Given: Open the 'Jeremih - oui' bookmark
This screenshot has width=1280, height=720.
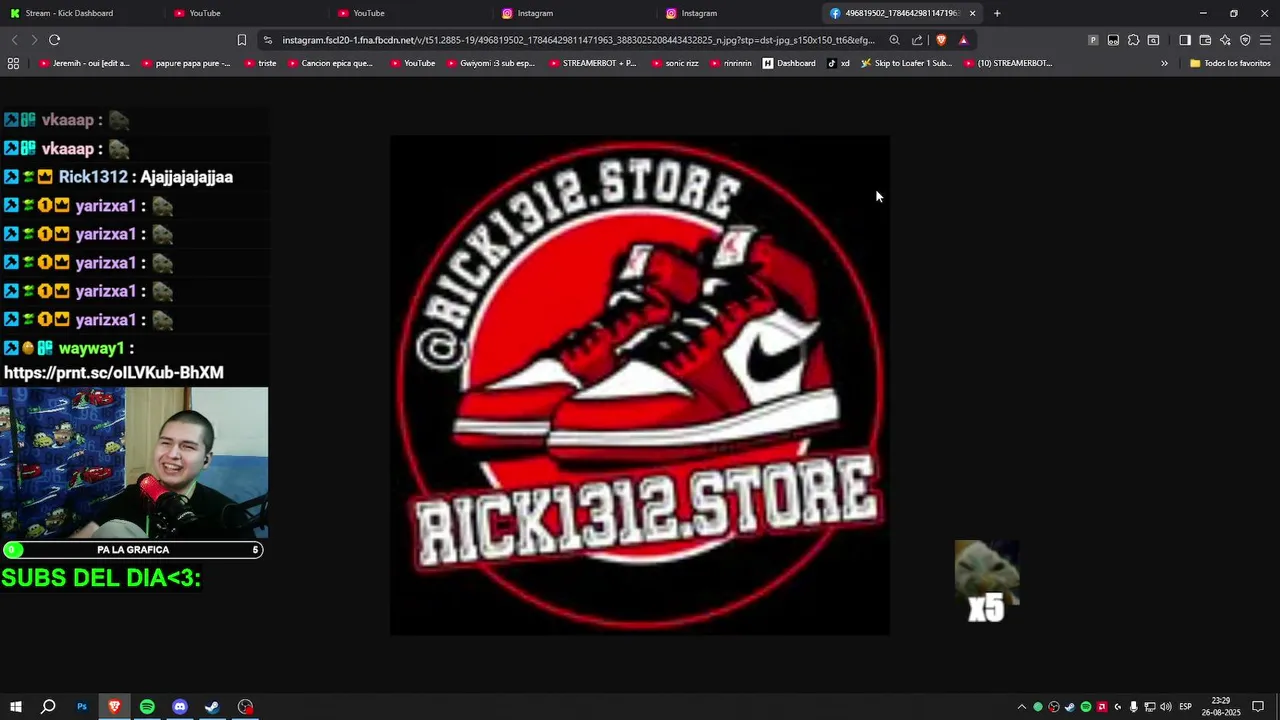Looking at the screenshot, I should coord(84,63).
